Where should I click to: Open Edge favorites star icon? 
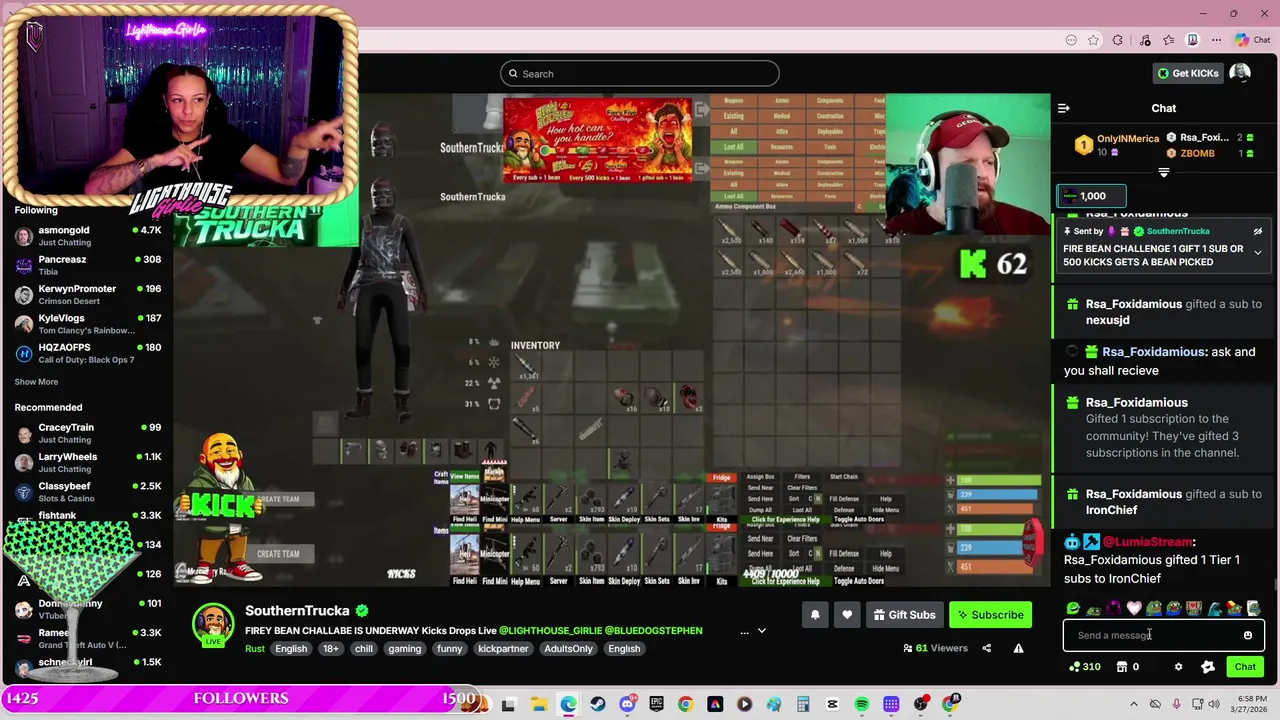tap(1094, 40)
